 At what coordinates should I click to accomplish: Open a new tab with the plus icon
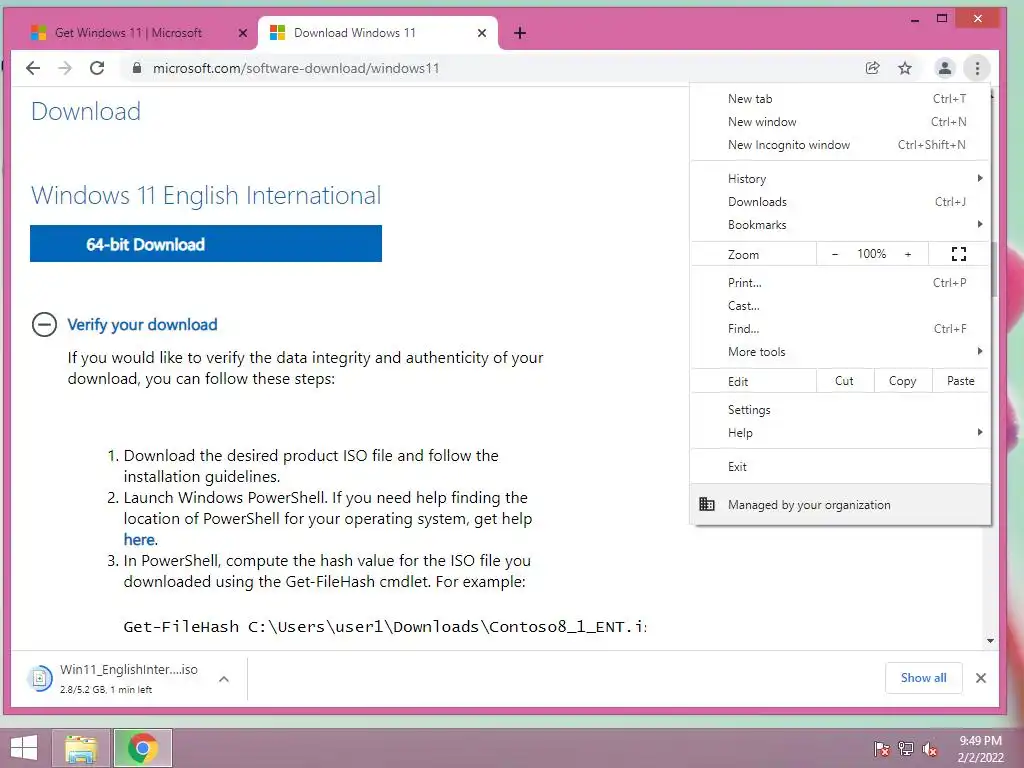520,33
